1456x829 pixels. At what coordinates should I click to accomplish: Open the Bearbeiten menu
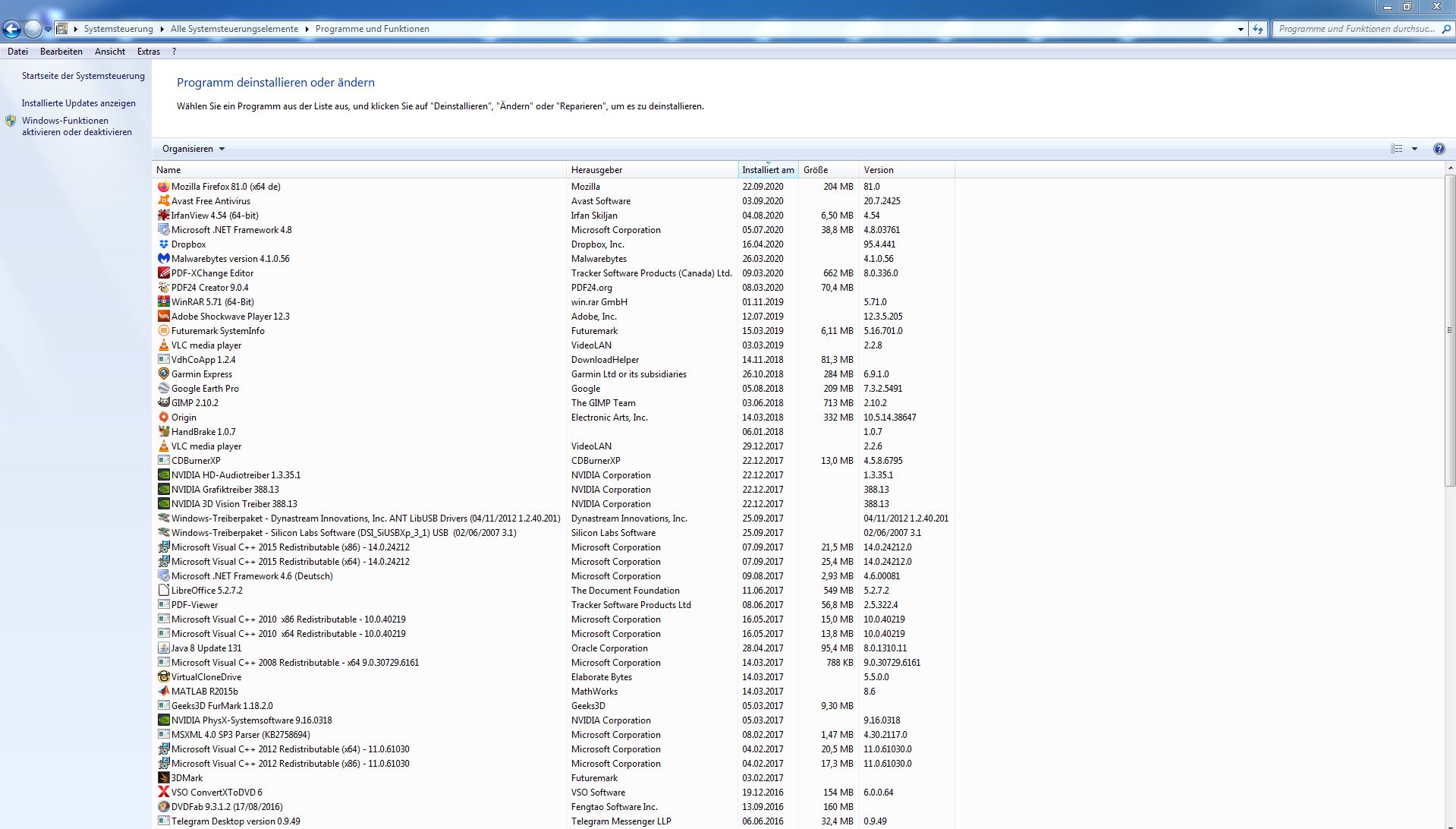(61, 52)
